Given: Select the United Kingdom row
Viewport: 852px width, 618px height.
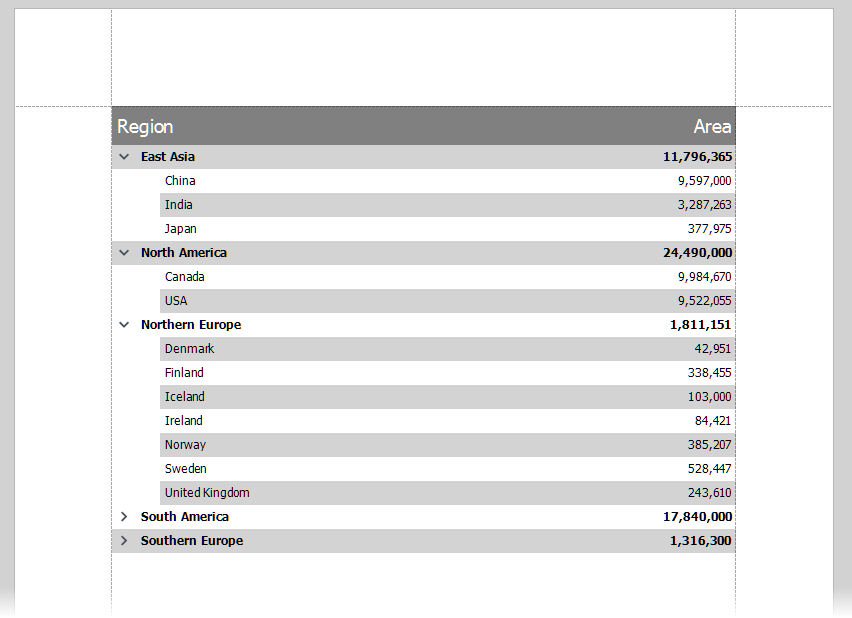Looking at the screenshot, I should pos(447,493).
